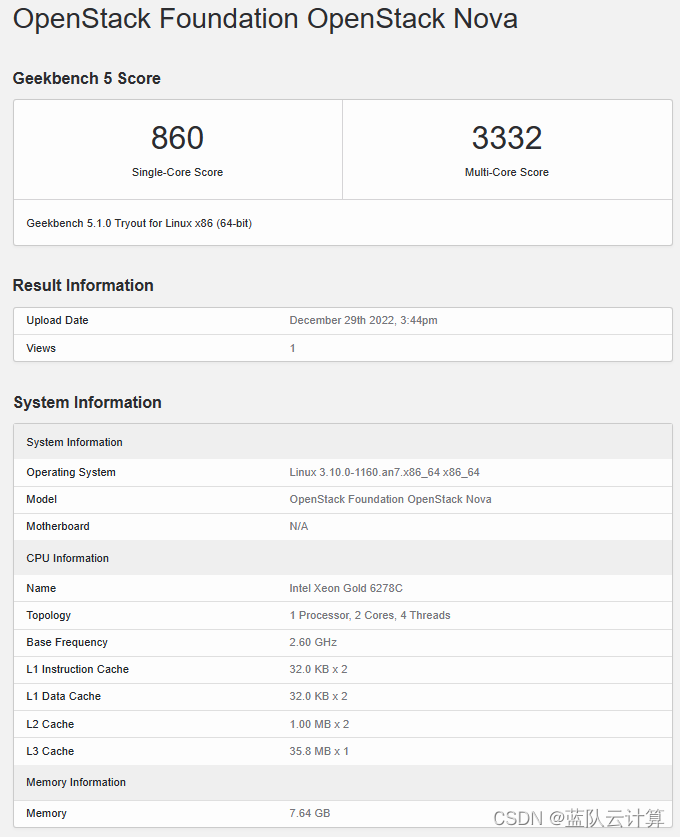
Task: Click the Motherboard label
Action: click(58, 526)
